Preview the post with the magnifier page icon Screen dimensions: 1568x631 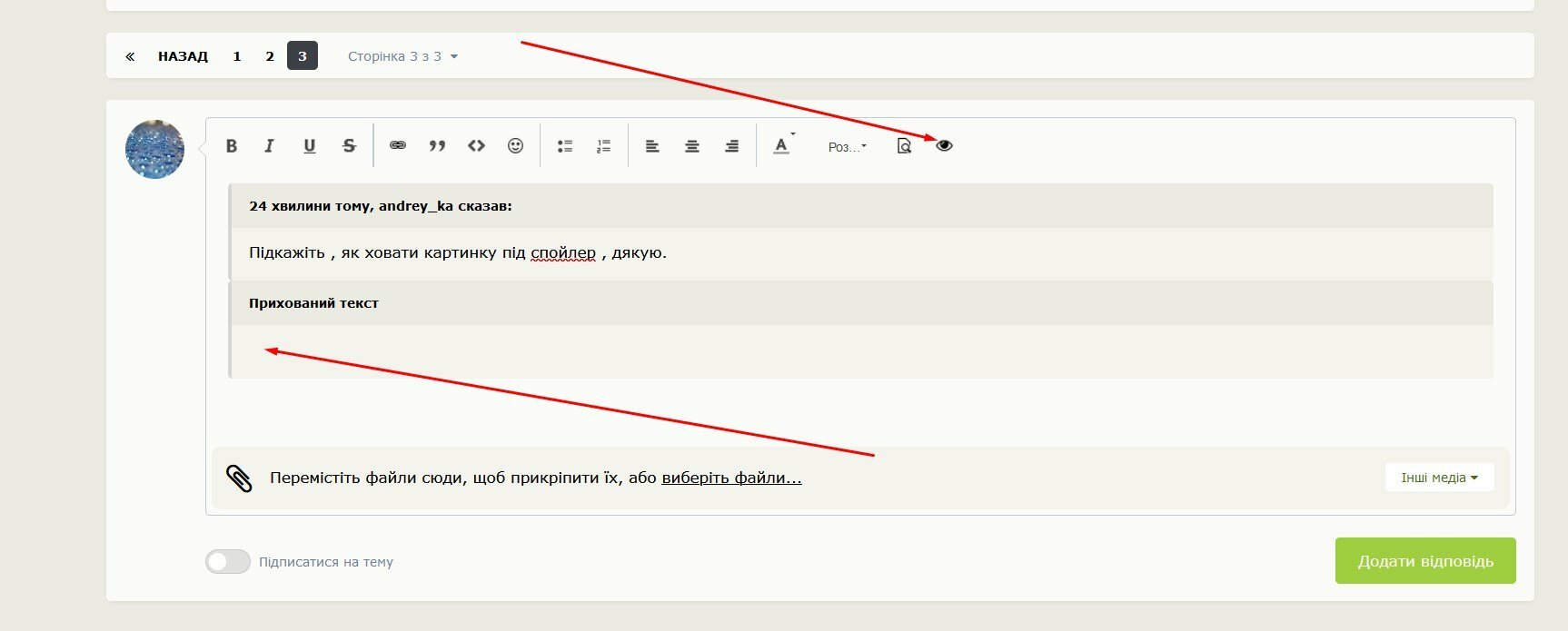(x=904, y=145)
